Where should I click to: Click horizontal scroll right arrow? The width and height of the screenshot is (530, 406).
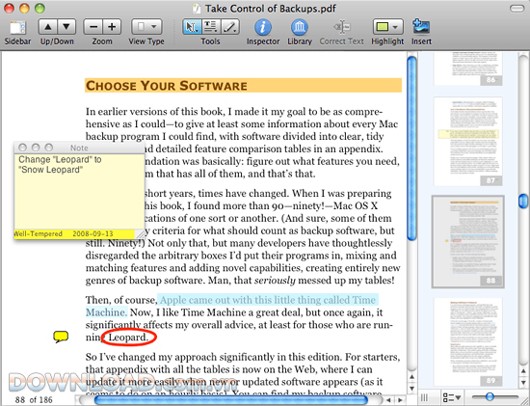[x=400, y=400]
